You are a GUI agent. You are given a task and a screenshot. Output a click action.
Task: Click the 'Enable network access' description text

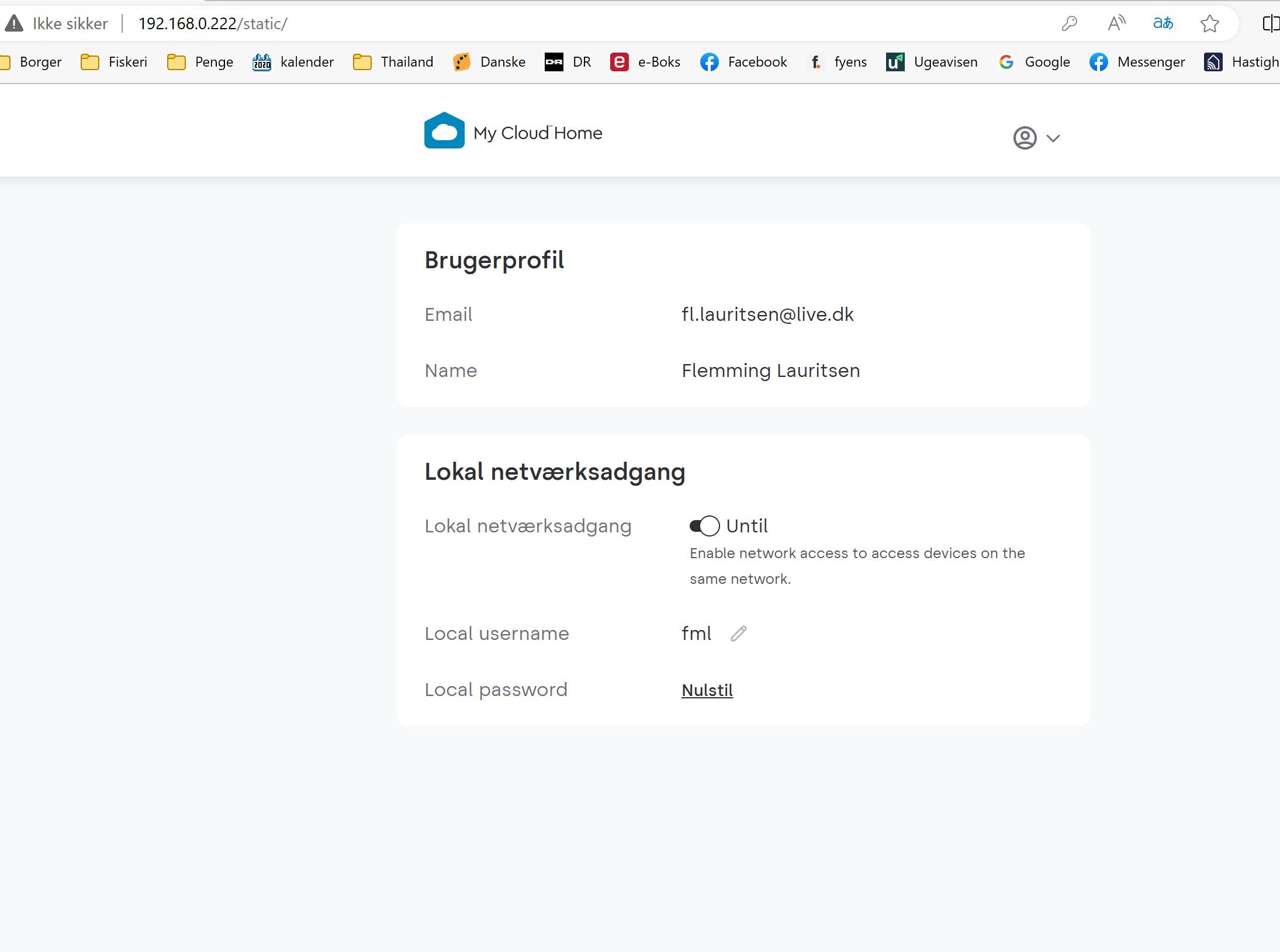coord(857,566)
